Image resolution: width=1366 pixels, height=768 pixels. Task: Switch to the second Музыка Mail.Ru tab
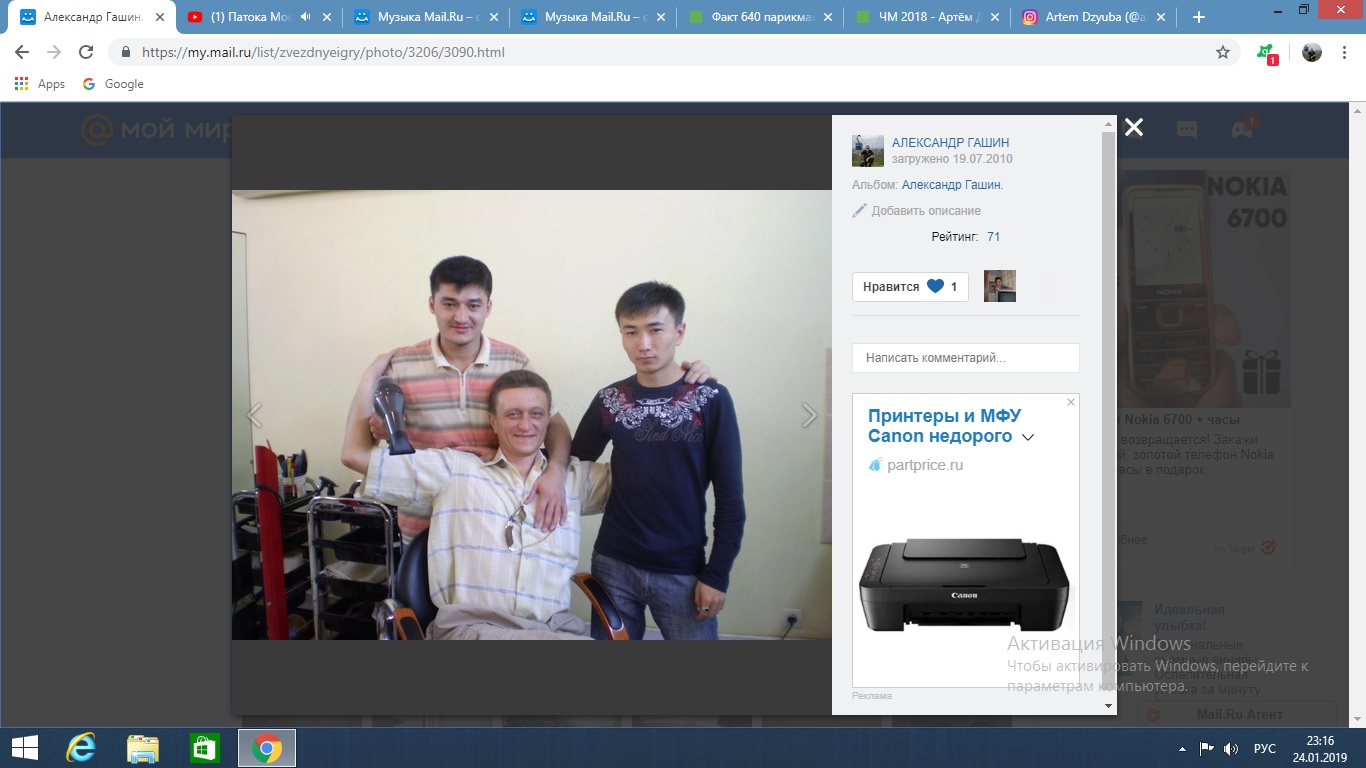[592, 17]
